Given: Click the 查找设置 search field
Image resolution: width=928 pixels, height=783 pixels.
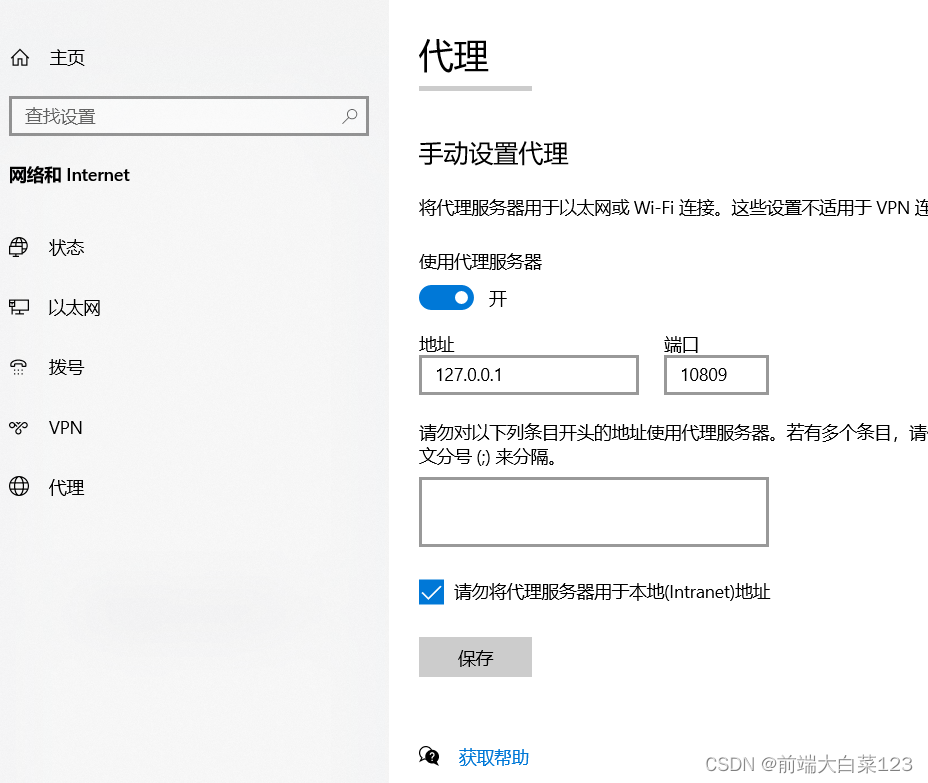Looking at the screenshot, I should (189, 116).
